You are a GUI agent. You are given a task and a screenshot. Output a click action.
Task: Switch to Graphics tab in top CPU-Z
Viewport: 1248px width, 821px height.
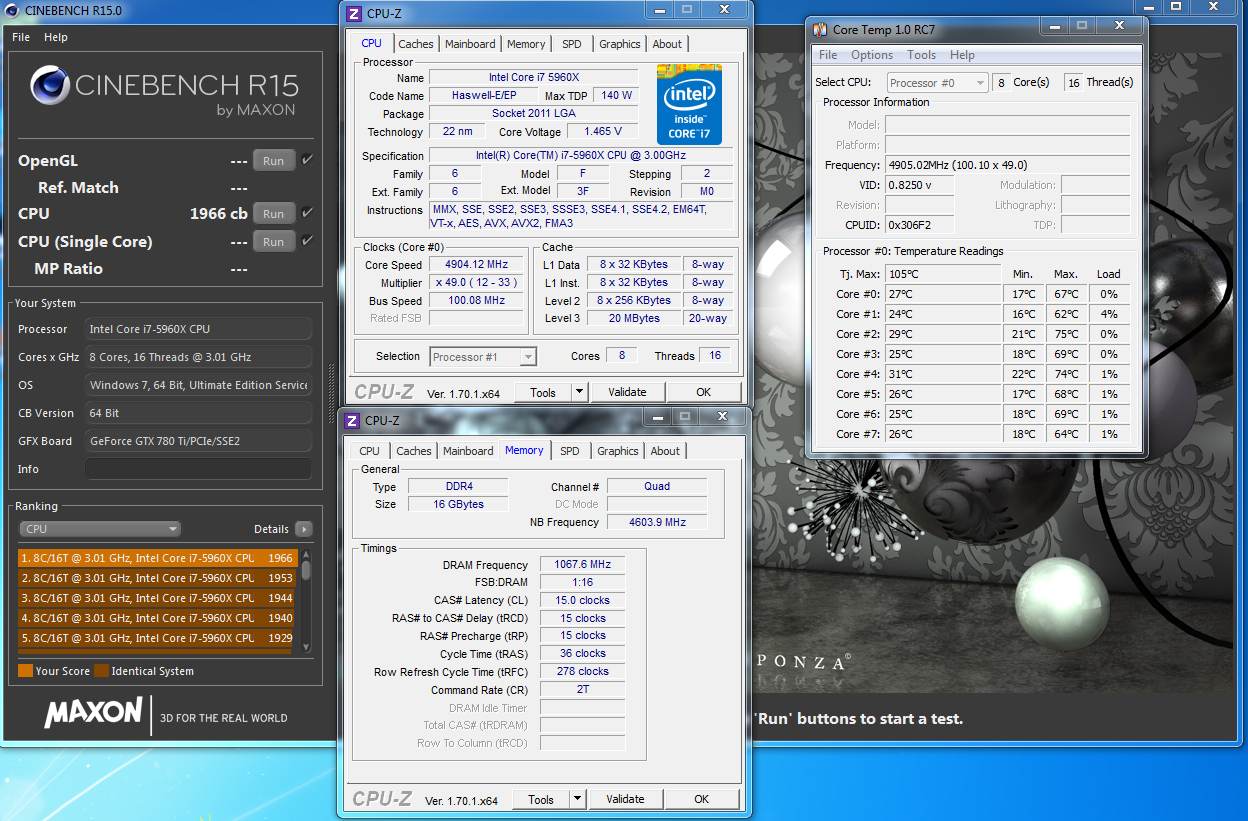point(620,44)
